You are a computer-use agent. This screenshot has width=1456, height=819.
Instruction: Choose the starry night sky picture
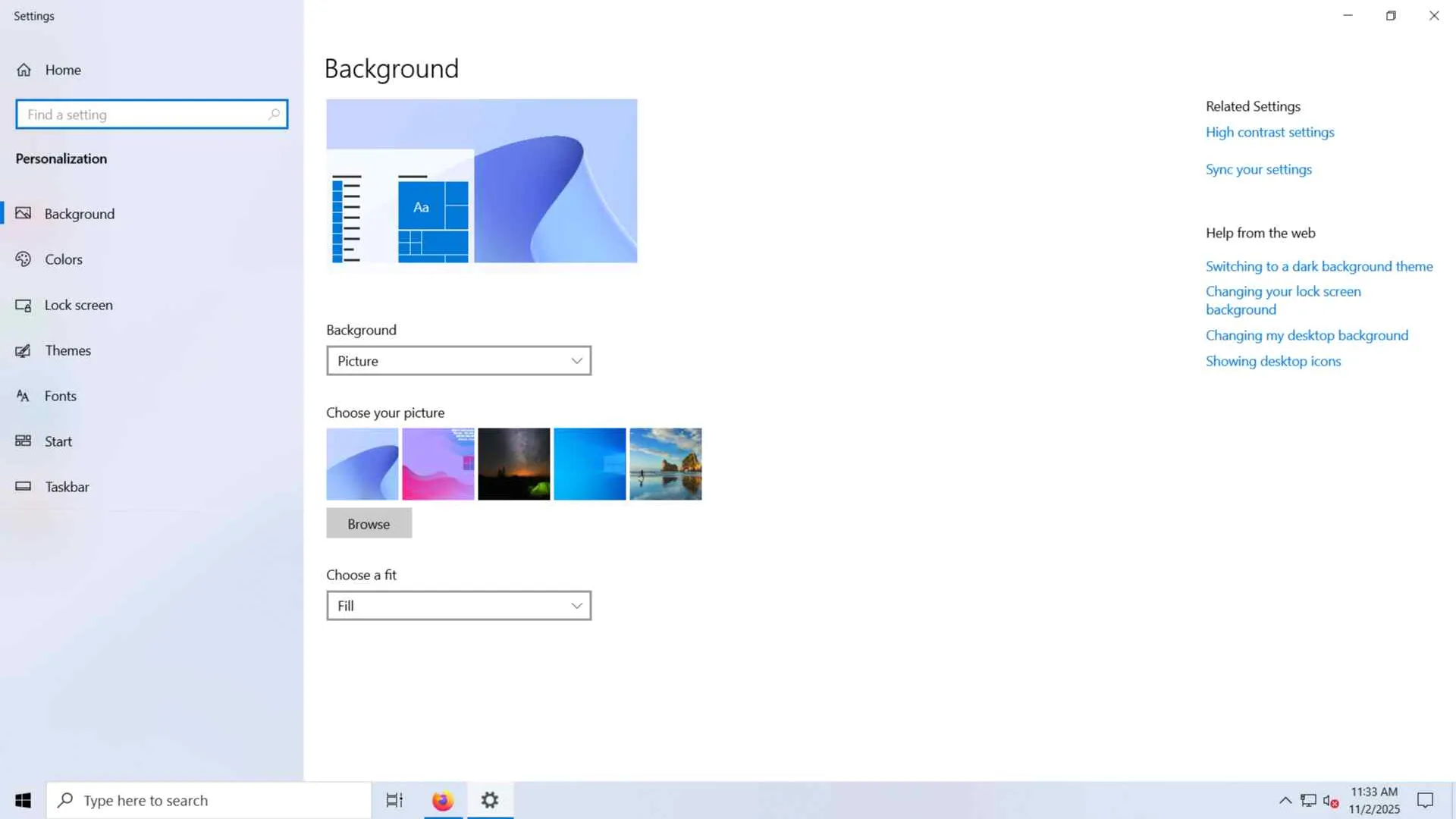click(x=514, y=464)
